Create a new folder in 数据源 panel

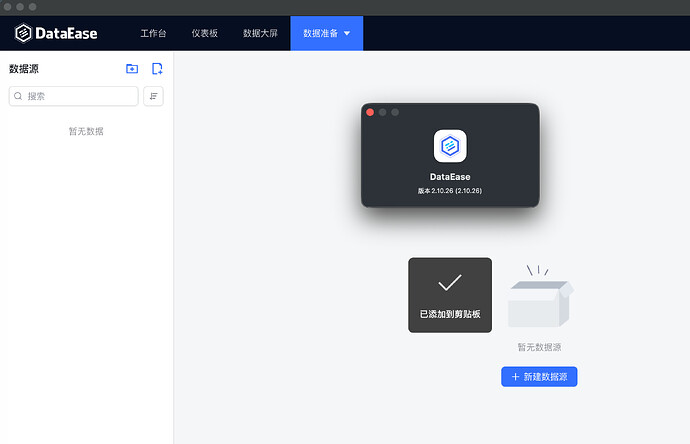[132, 69]
